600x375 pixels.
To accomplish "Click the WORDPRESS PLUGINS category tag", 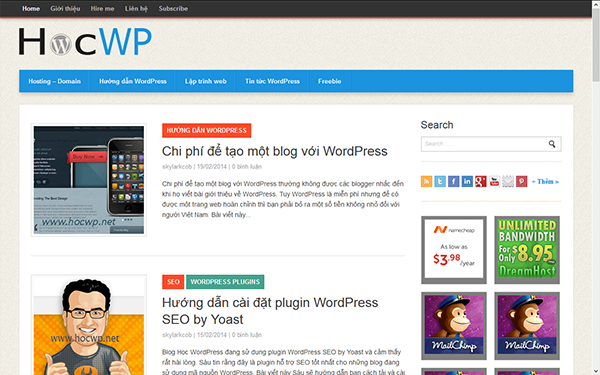I will pyautogui.click(x=225, y=282).
